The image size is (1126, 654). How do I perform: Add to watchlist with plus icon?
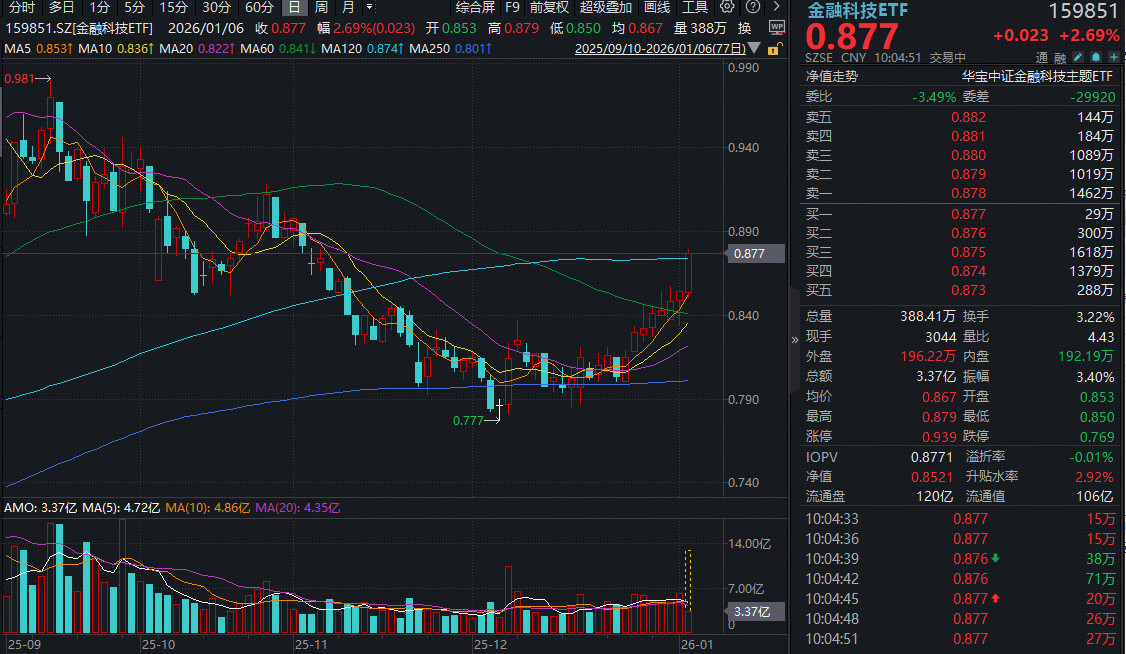tap(1114, 57)
